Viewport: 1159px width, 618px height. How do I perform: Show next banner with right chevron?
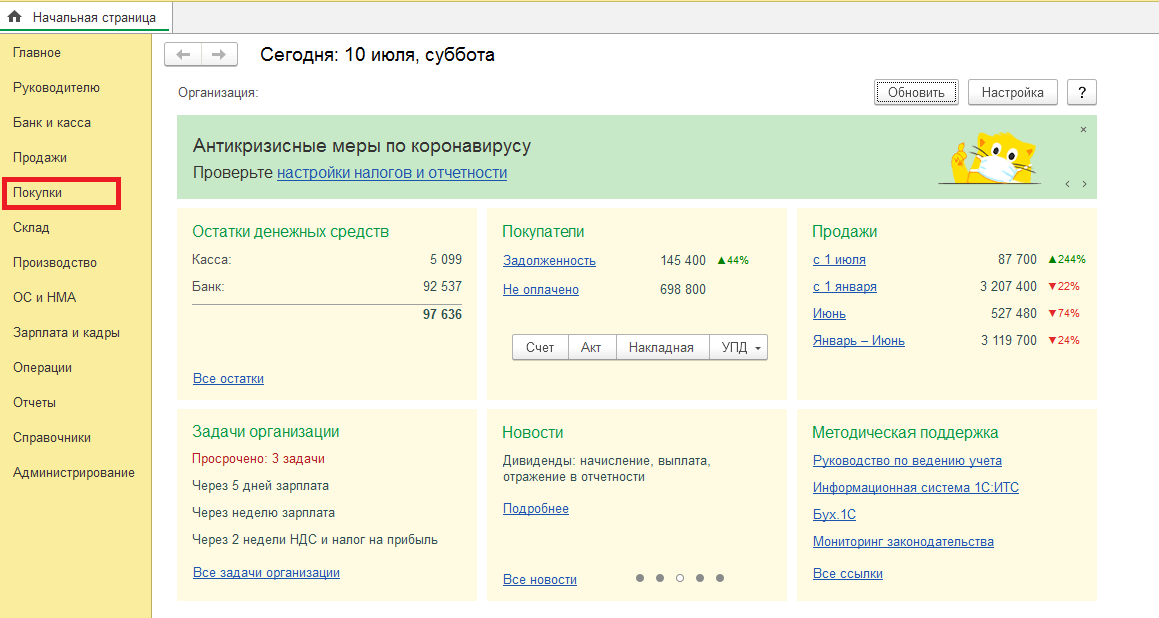pyautogui.click(x=1084, y=184)
